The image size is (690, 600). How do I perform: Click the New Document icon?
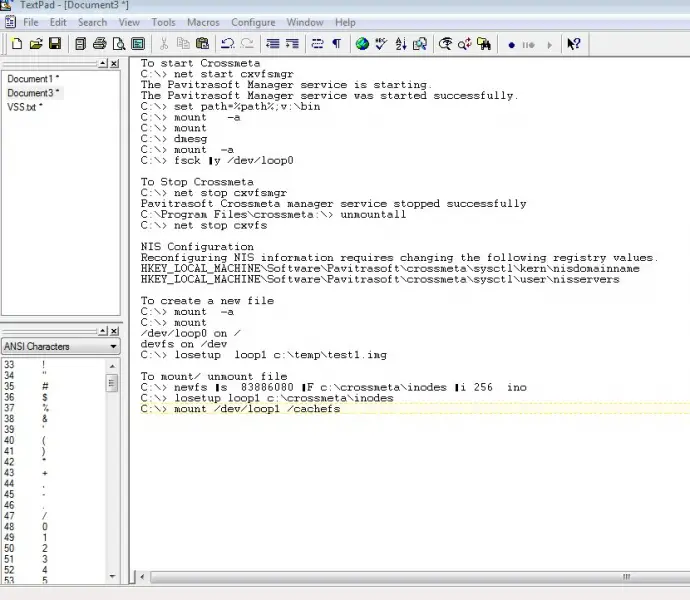coord(17,44)
